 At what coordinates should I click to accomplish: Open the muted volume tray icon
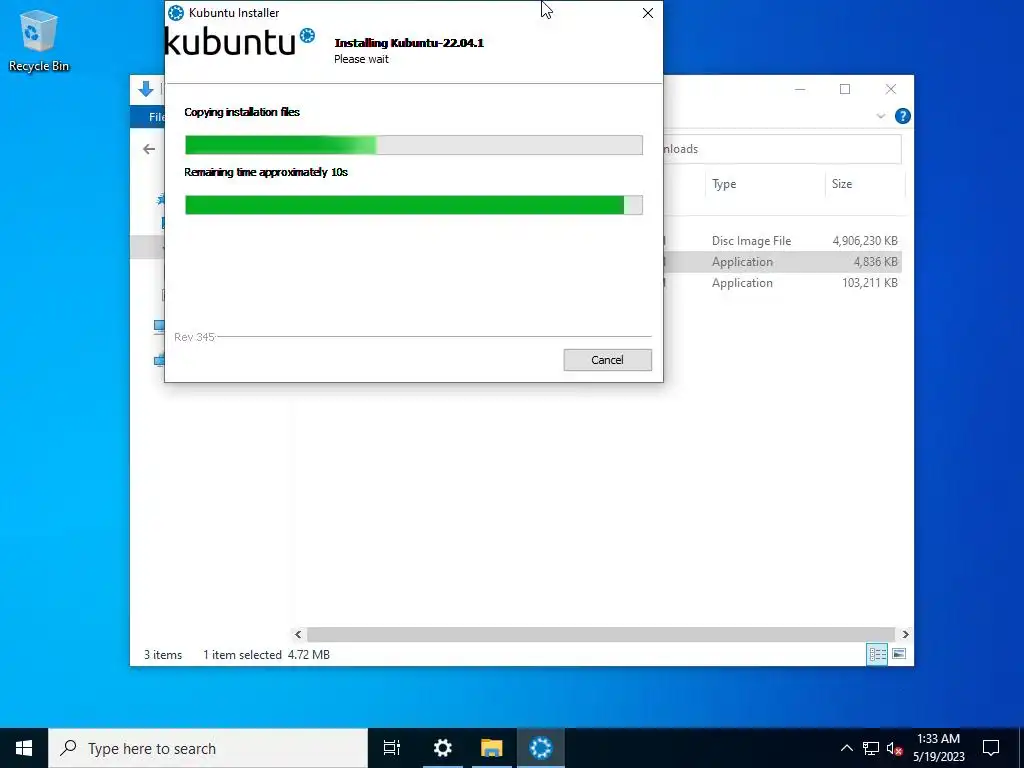(895, 748)
